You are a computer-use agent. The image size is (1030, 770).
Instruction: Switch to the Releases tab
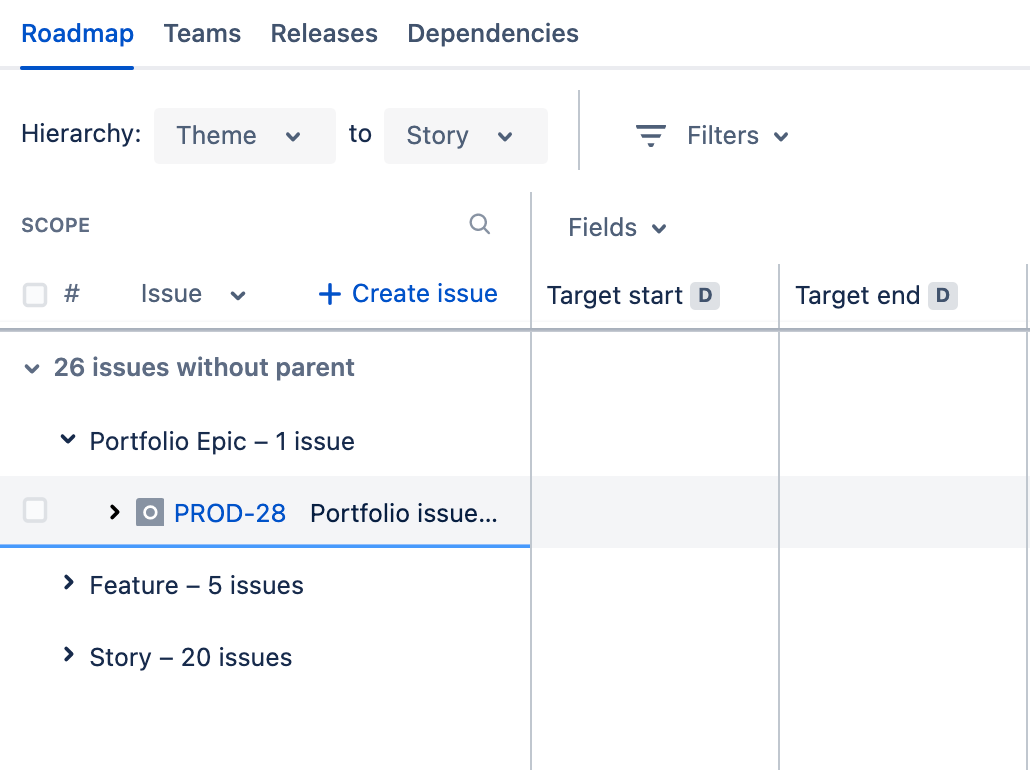[324, 34]
